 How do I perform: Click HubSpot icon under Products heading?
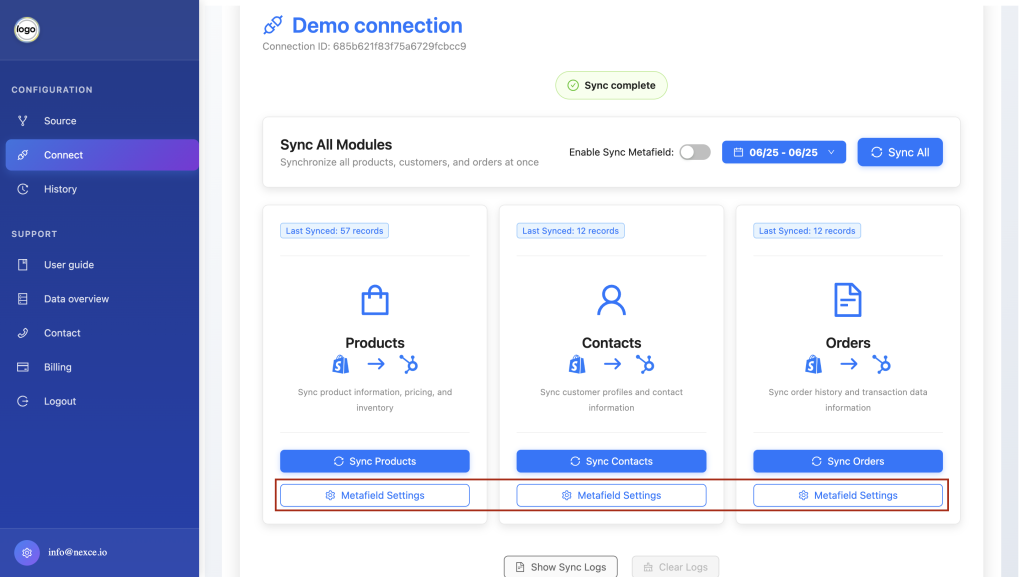409,364
